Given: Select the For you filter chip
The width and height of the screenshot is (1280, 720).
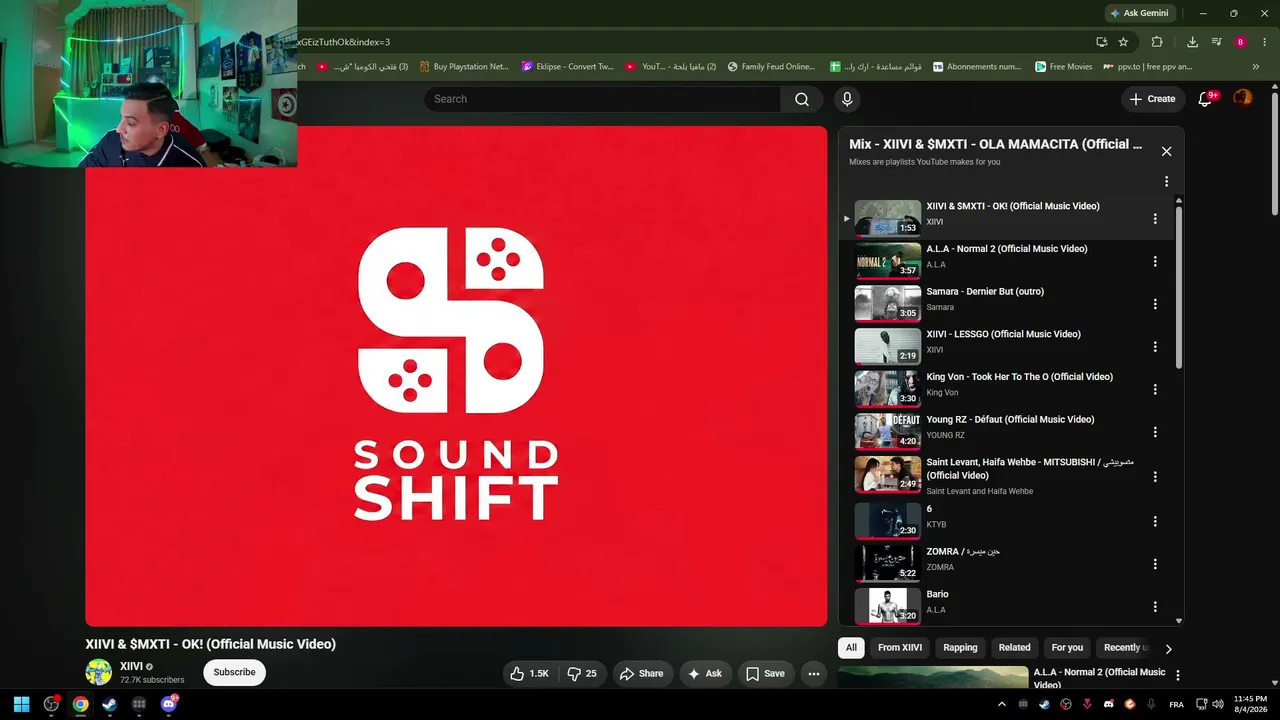Looking at the screenshot, I should tap(1067, 648).
